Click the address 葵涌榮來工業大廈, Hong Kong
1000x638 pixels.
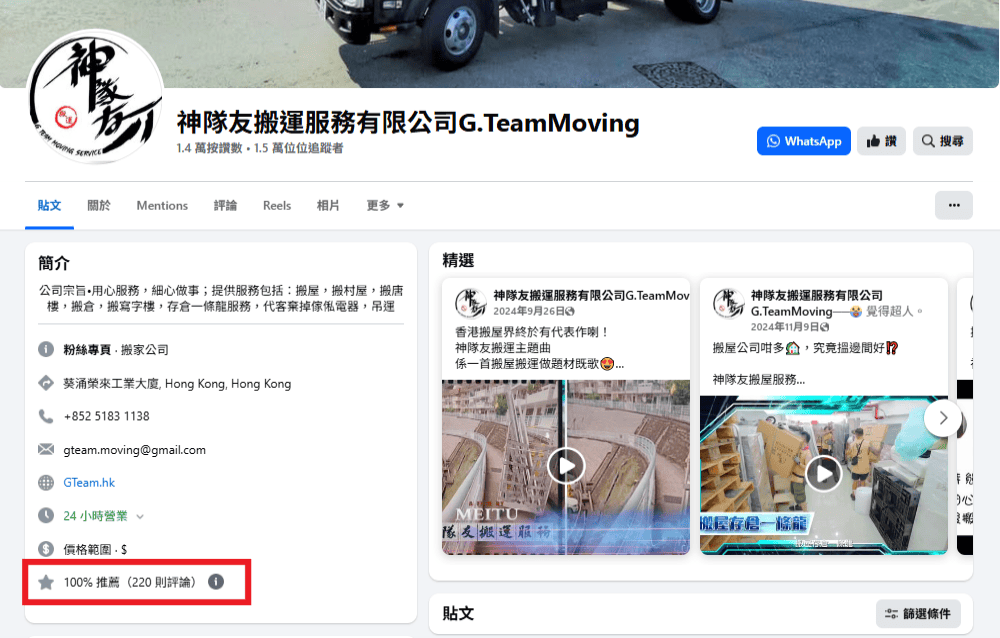point(177,383)
